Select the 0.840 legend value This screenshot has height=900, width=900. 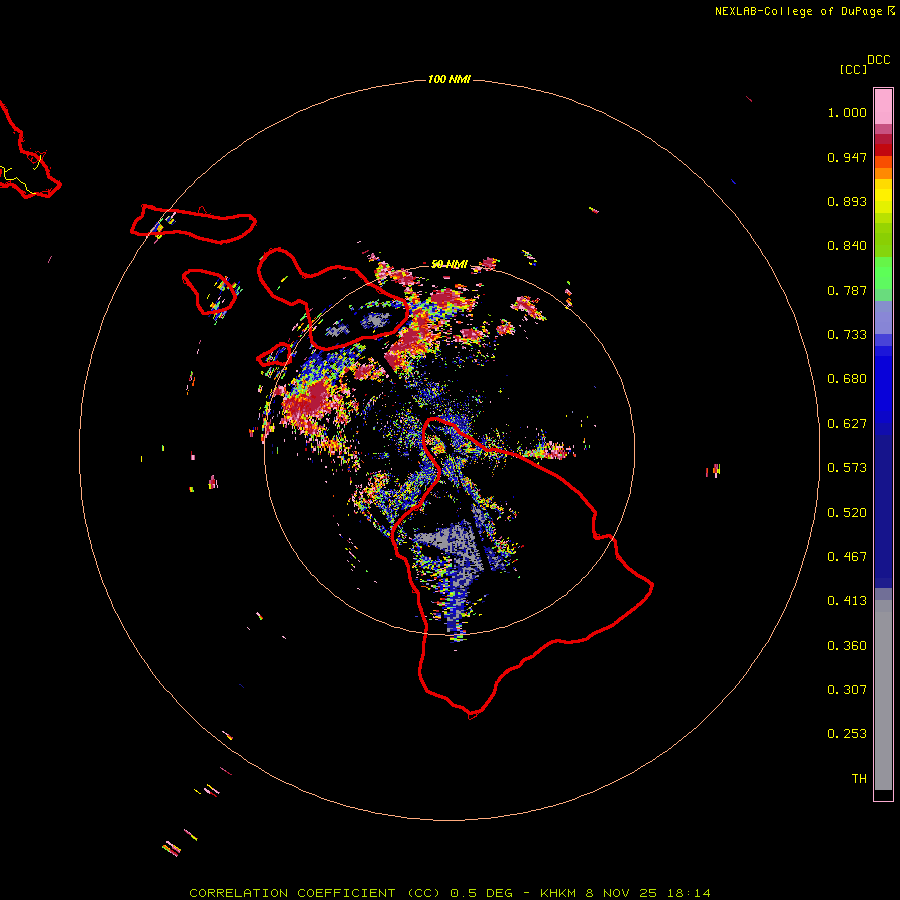(847, 246)
